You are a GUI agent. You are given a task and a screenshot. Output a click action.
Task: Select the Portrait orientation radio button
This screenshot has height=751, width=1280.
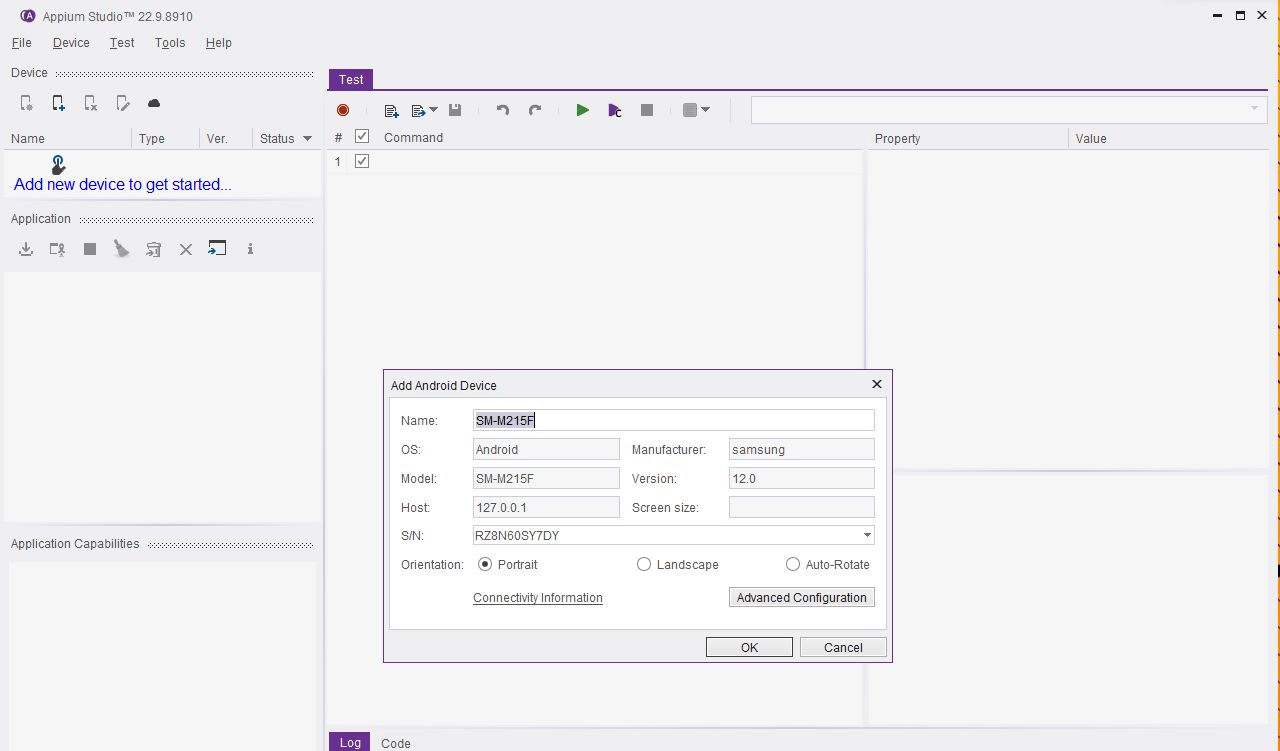pos(485,564)
